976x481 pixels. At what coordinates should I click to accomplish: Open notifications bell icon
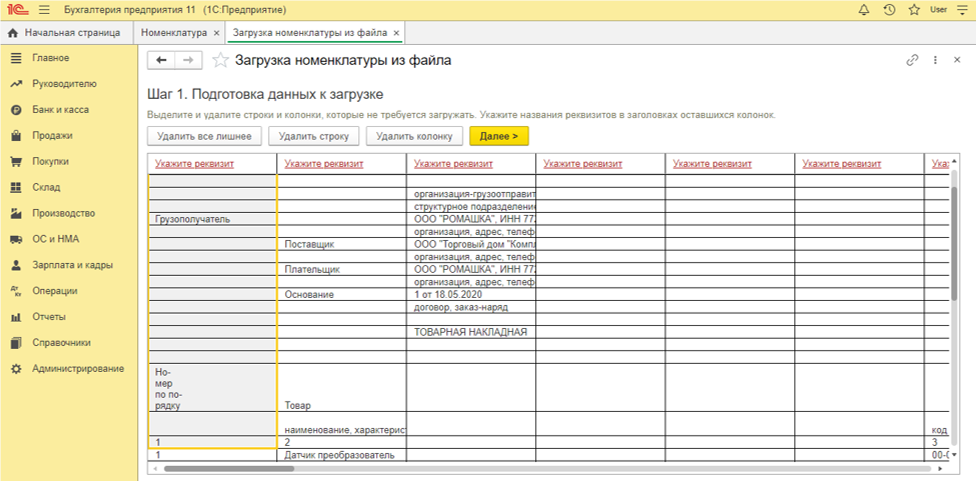(863, 10)
